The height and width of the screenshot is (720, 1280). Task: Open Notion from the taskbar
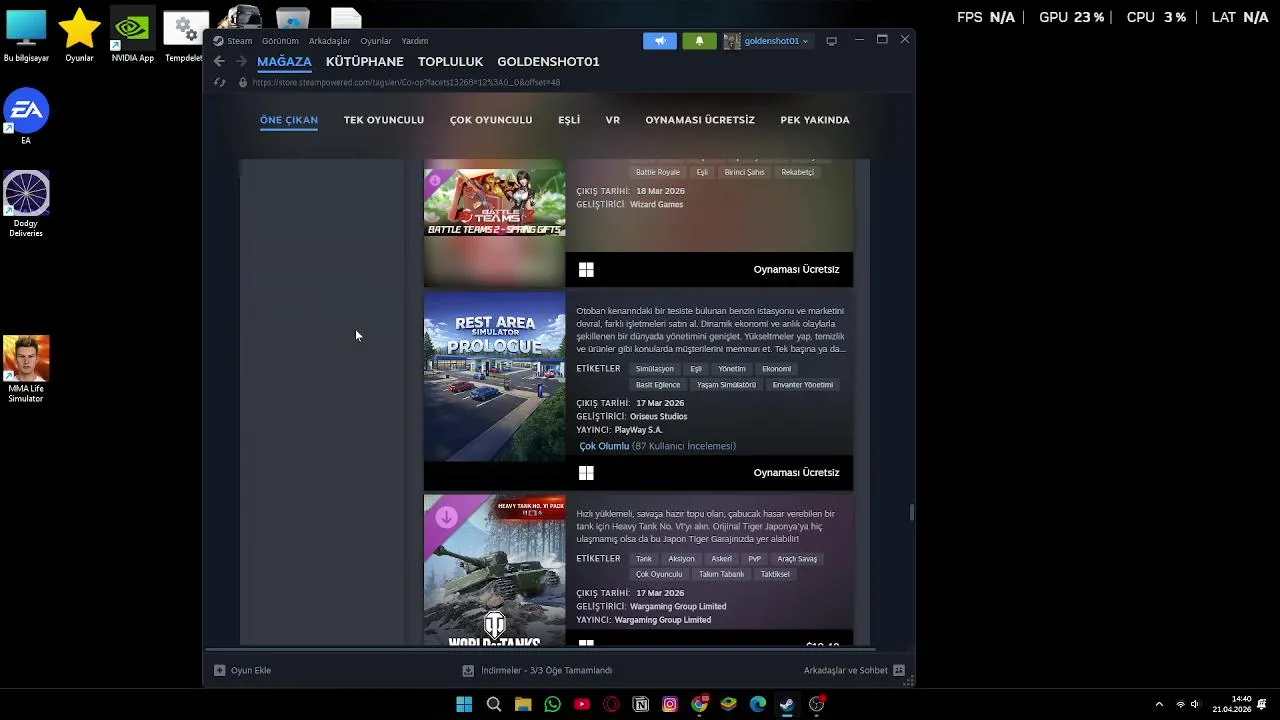tap(641, 704)
